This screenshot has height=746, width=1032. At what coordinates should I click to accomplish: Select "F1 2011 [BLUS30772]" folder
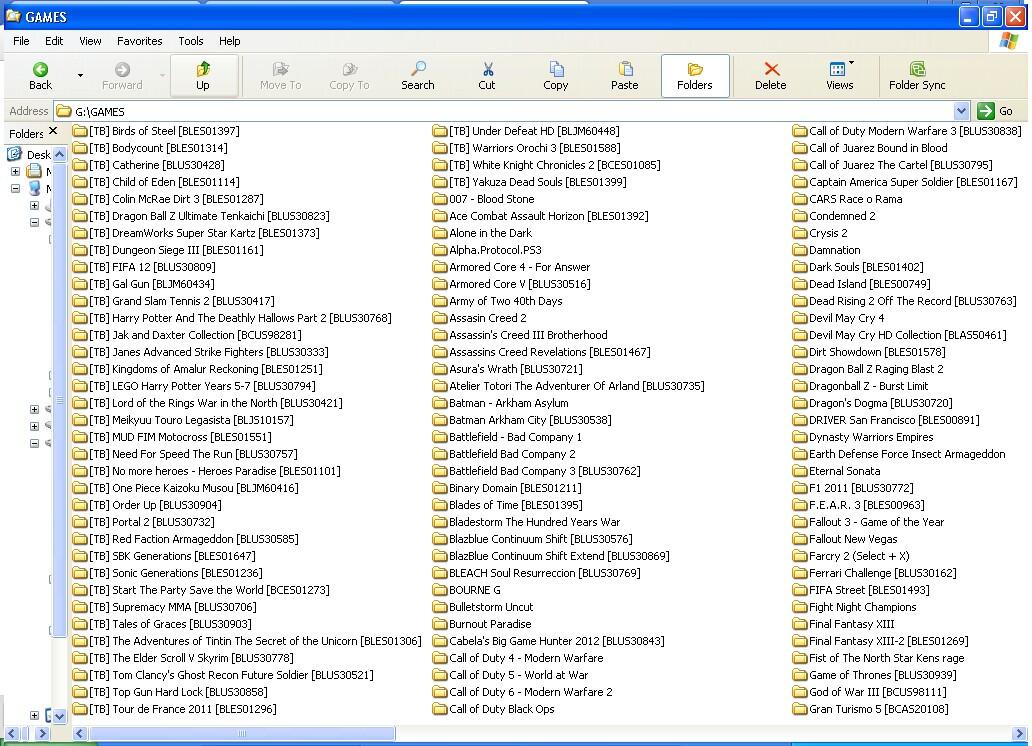coord(862,489)
